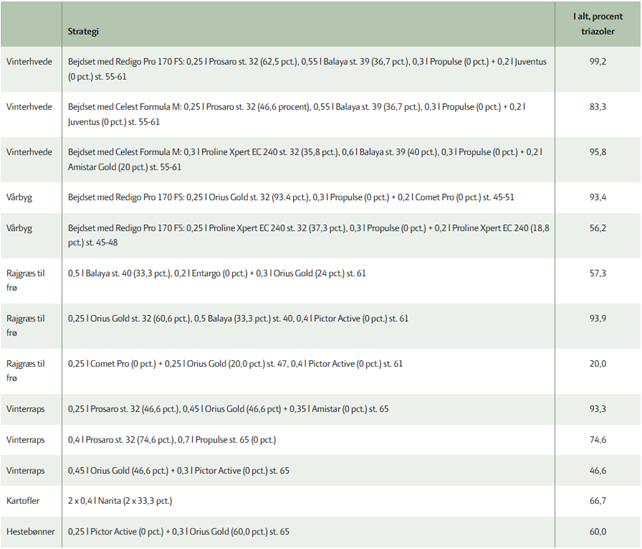Click the strategy '0,25 l Orius Gold st. 32 (60,6 pct.)'
Image resolution: width=642 pixels, height=549 pixels.
(238, 319)
